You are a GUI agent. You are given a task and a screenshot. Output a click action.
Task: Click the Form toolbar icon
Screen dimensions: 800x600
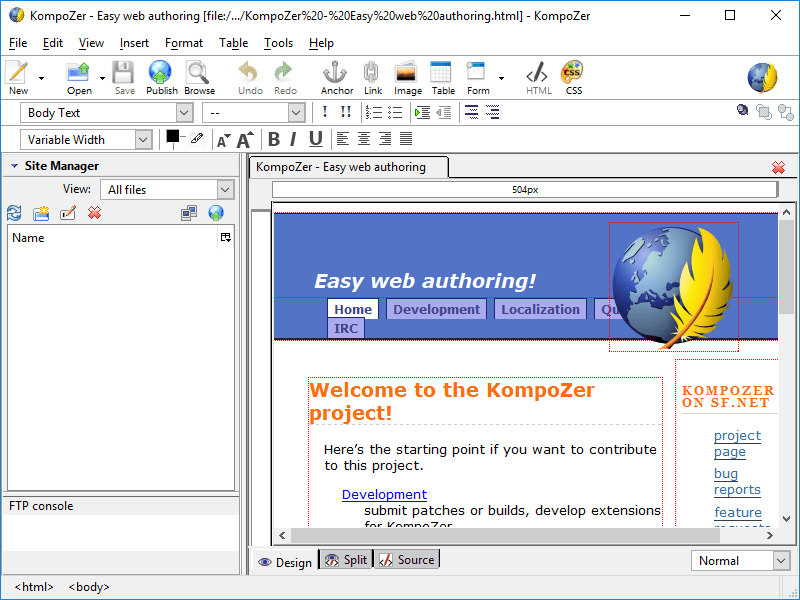476,71
